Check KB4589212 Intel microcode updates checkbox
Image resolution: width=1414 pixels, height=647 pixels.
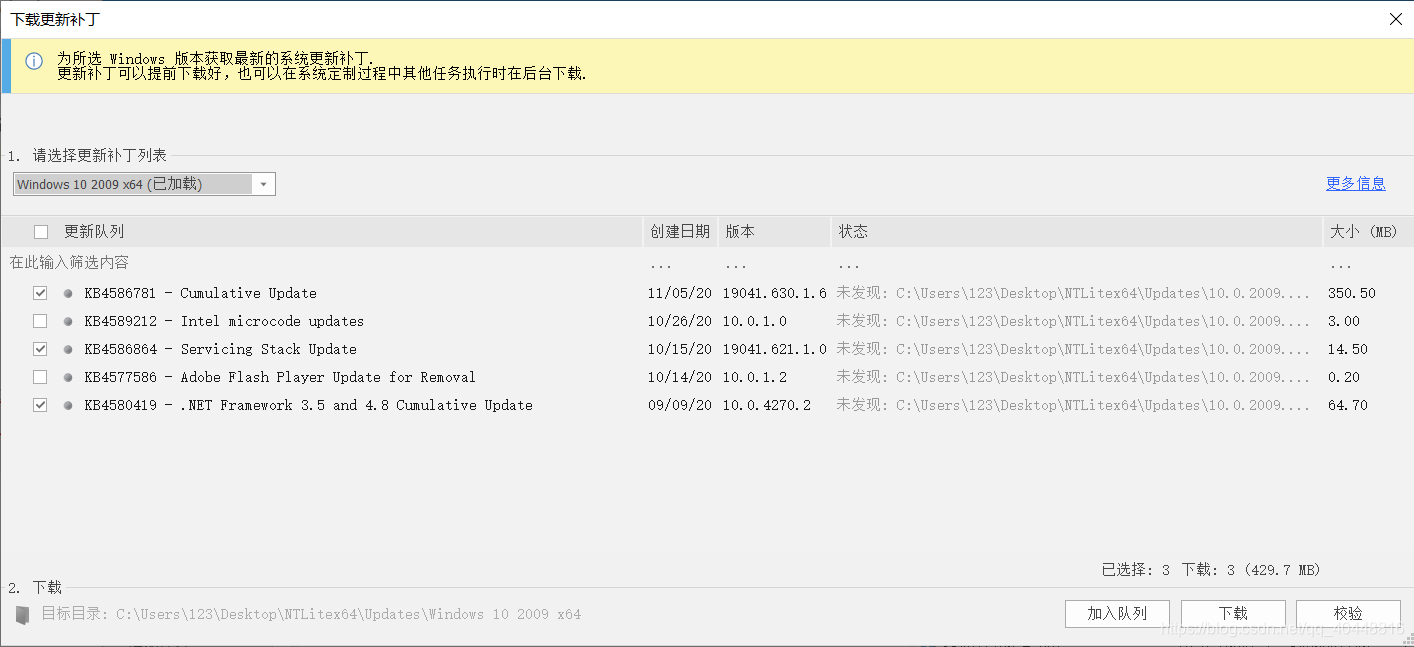[40, 322]
